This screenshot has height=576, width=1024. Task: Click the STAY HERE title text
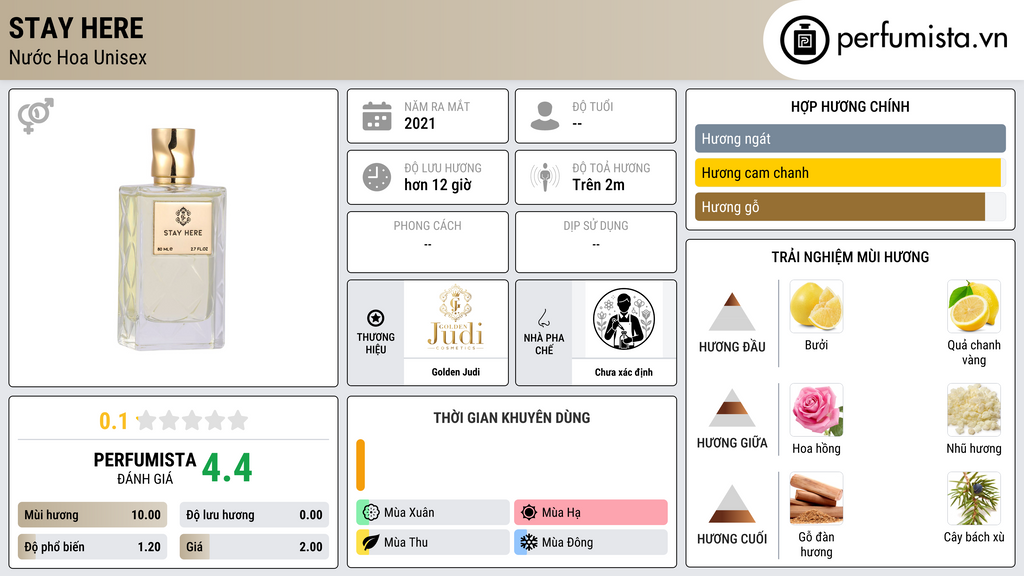(76, 28)
